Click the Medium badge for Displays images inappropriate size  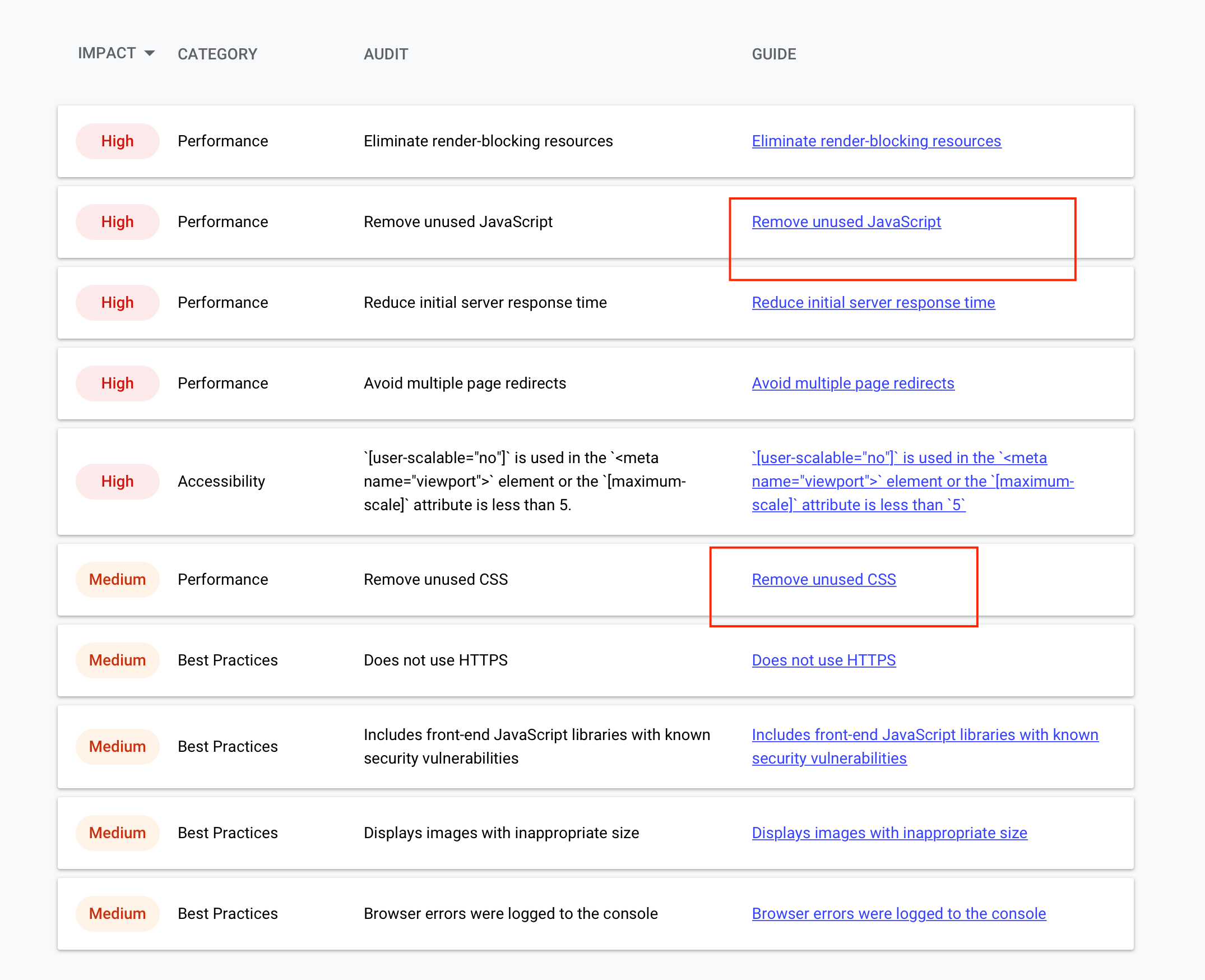(117, 833)
